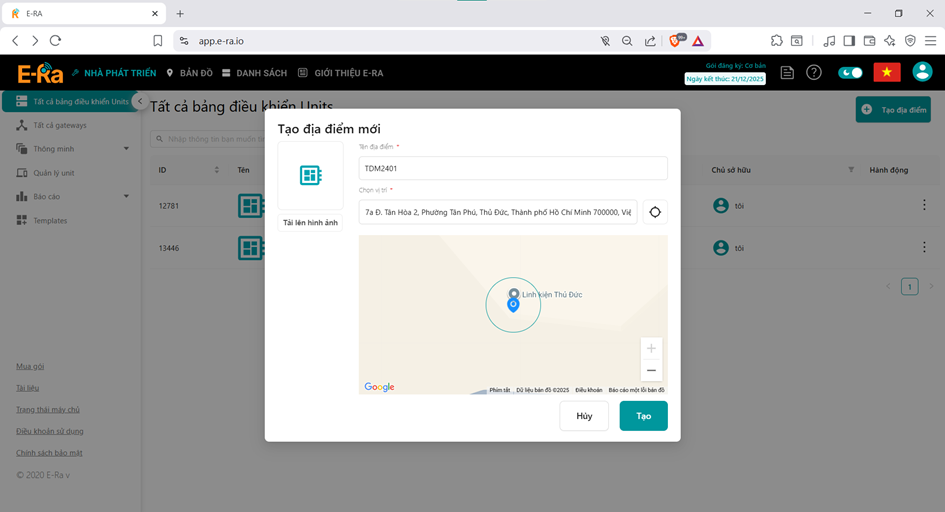Collapse the left sidebar arrow

[140, 102]
